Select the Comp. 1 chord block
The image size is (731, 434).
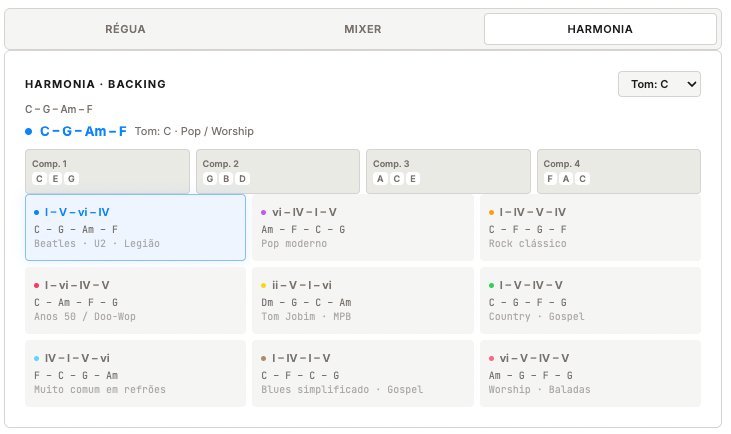coord(107,171)
